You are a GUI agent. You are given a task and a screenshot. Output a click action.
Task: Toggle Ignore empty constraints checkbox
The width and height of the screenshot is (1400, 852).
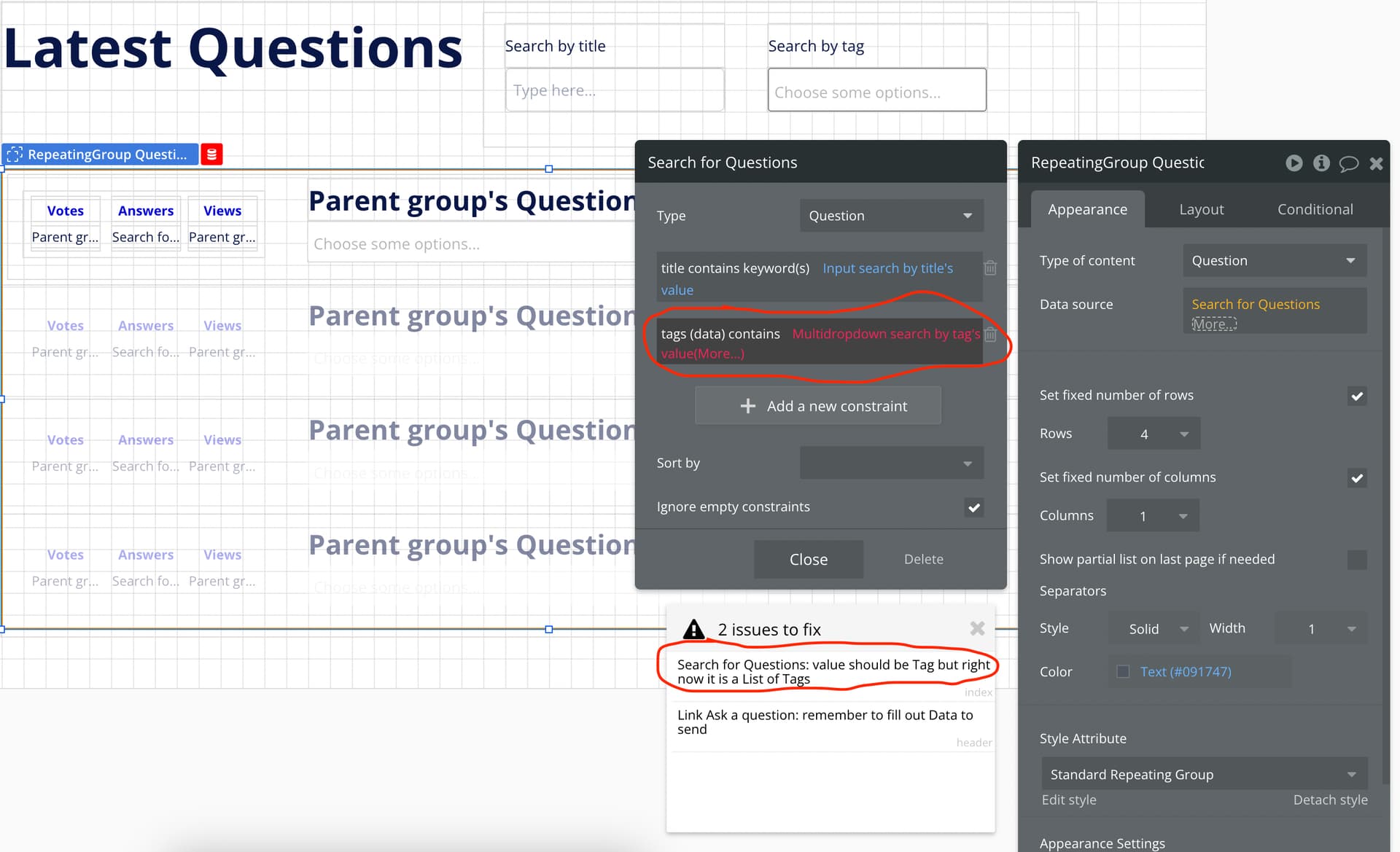[x=973, y=507]
